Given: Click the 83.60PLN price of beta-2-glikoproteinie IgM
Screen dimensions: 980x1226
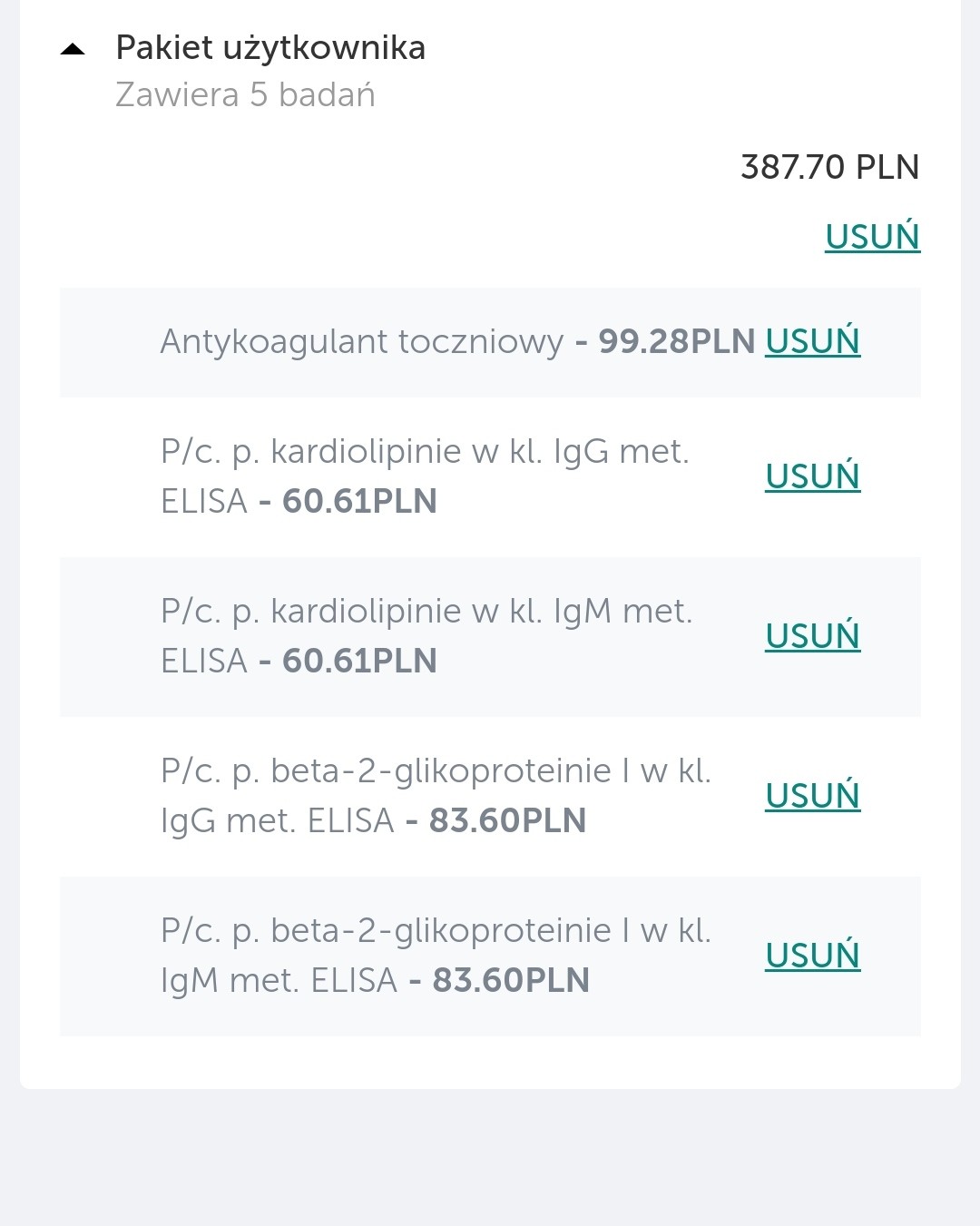Looking at the screenshot, I should point(511,981).
